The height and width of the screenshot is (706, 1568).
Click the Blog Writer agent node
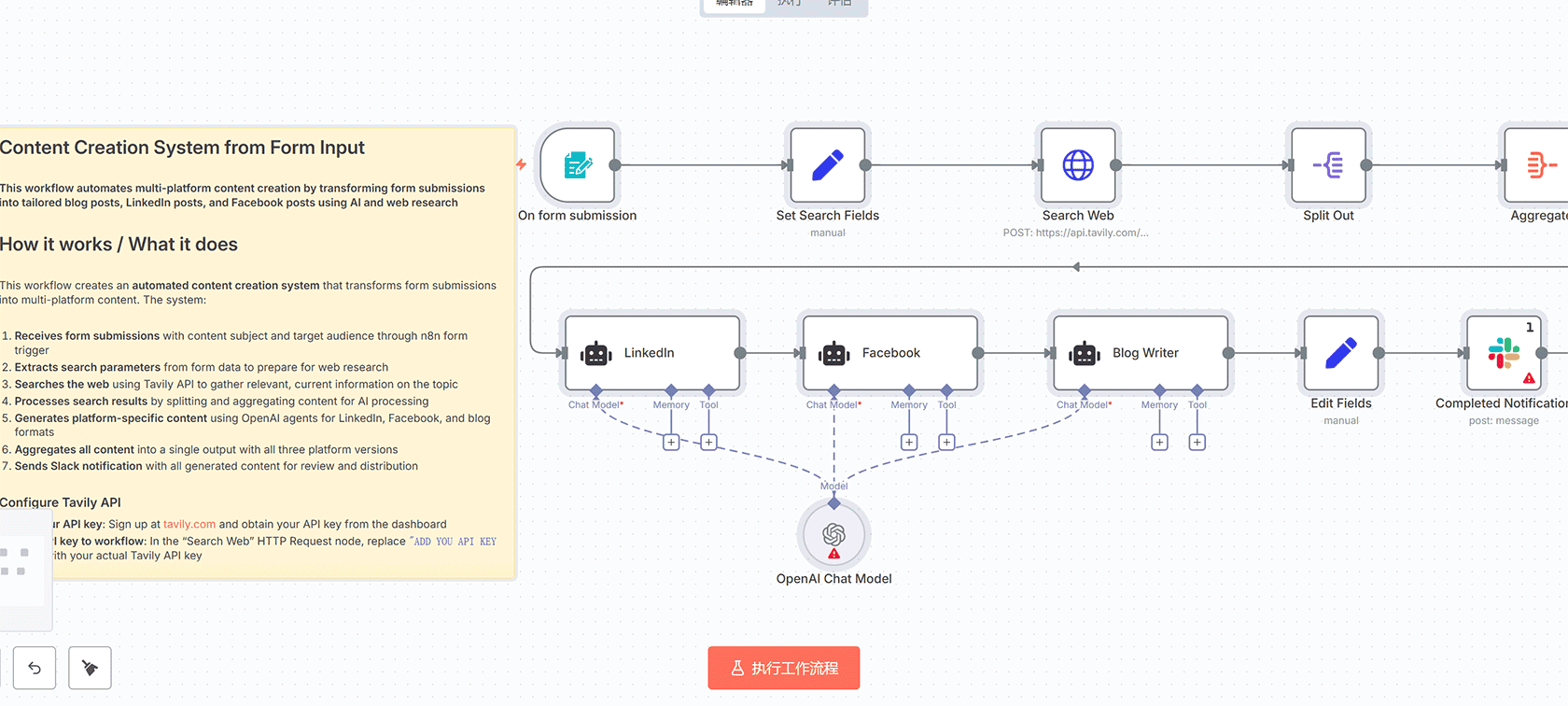(x=1140, y=353)
